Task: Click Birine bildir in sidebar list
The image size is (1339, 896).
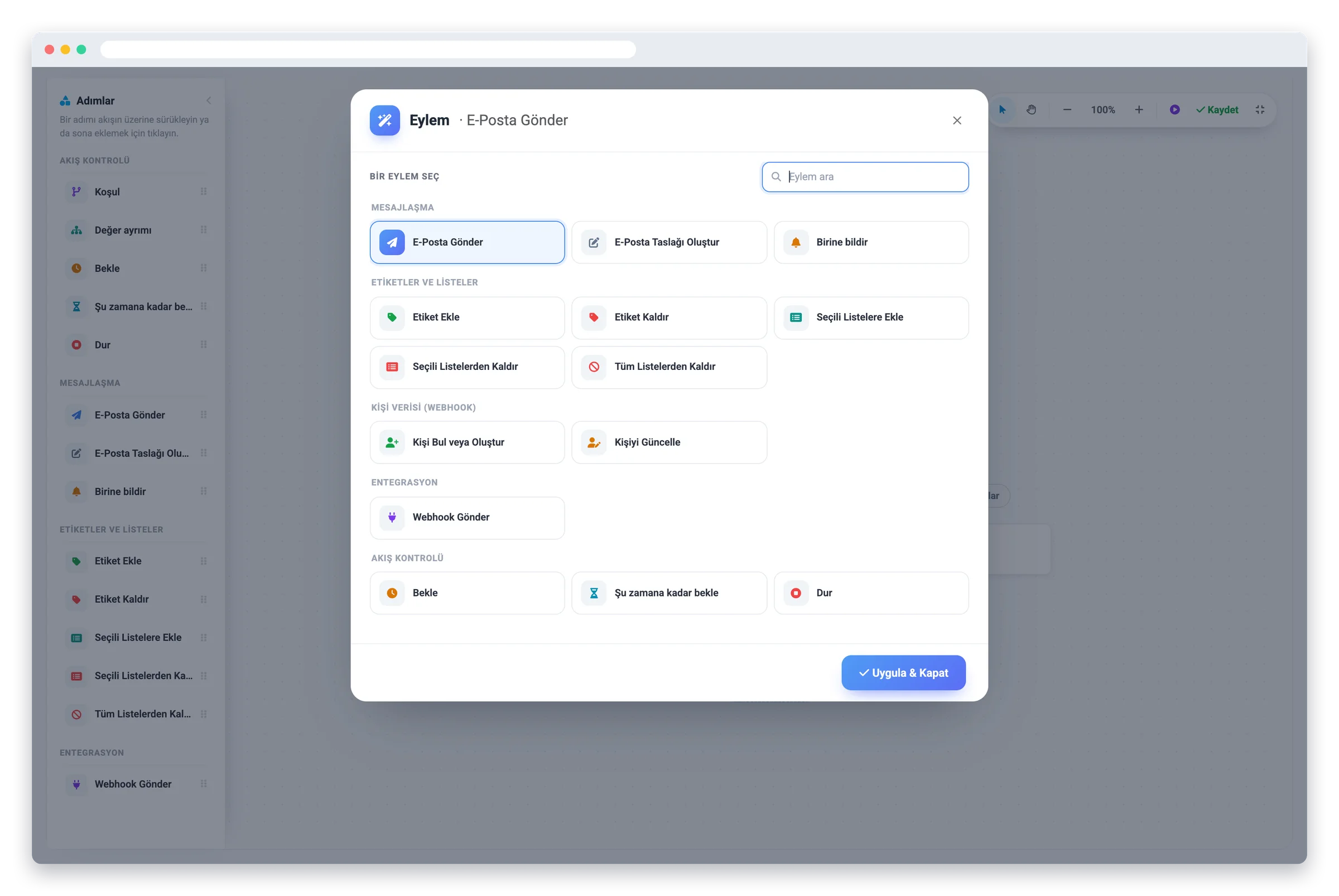Action: [136, 492]
